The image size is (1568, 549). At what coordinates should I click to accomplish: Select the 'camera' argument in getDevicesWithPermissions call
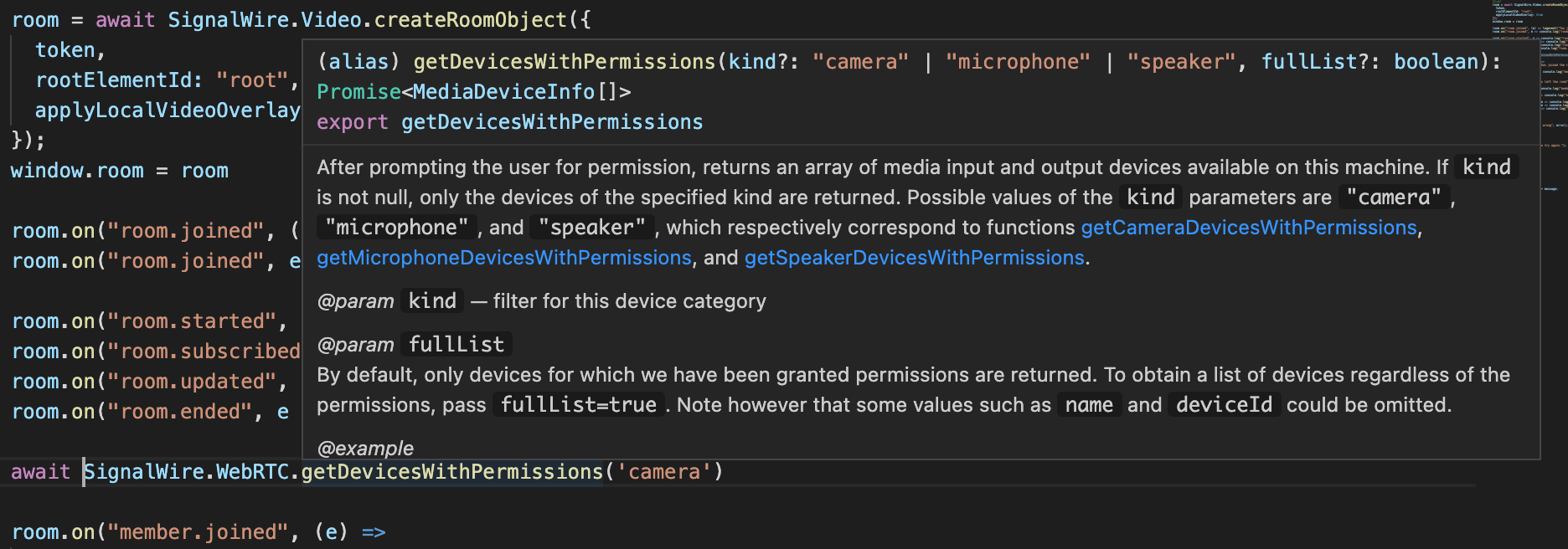click(663, 471)
